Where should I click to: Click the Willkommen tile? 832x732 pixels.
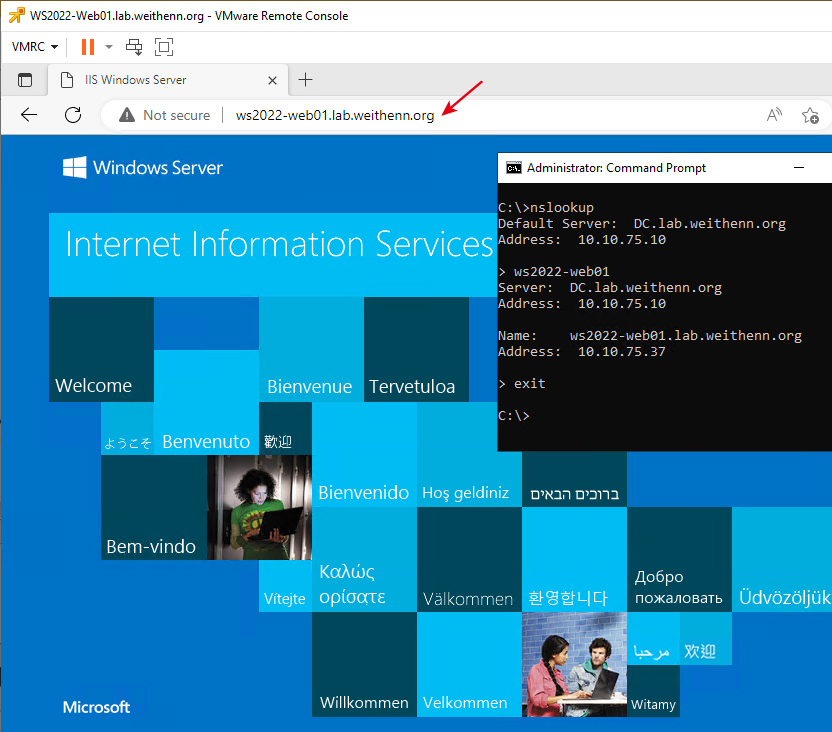point(364,665)
